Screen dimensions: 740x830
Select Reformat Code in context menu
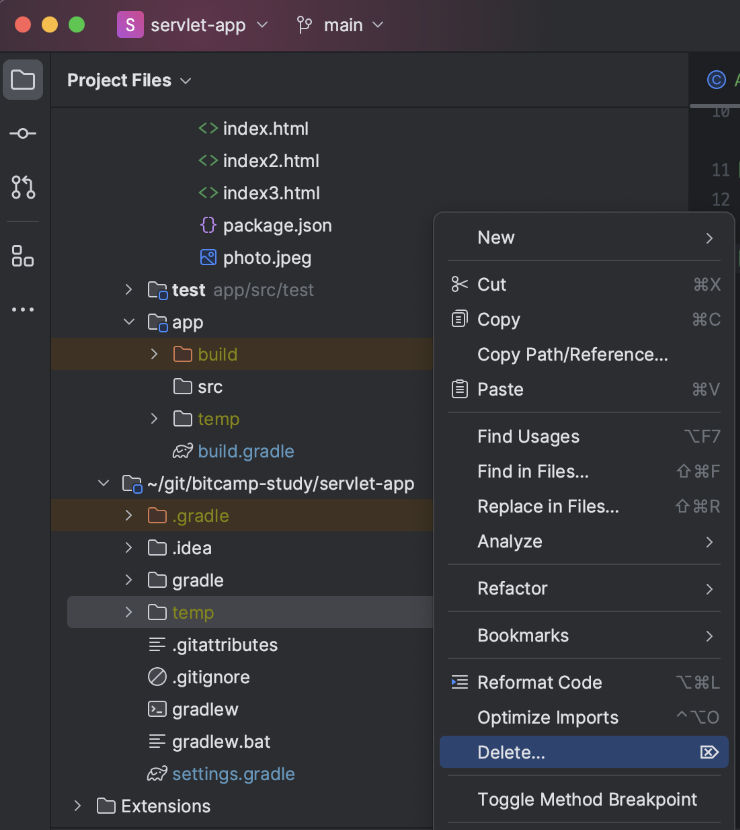[x=539, y=683]
